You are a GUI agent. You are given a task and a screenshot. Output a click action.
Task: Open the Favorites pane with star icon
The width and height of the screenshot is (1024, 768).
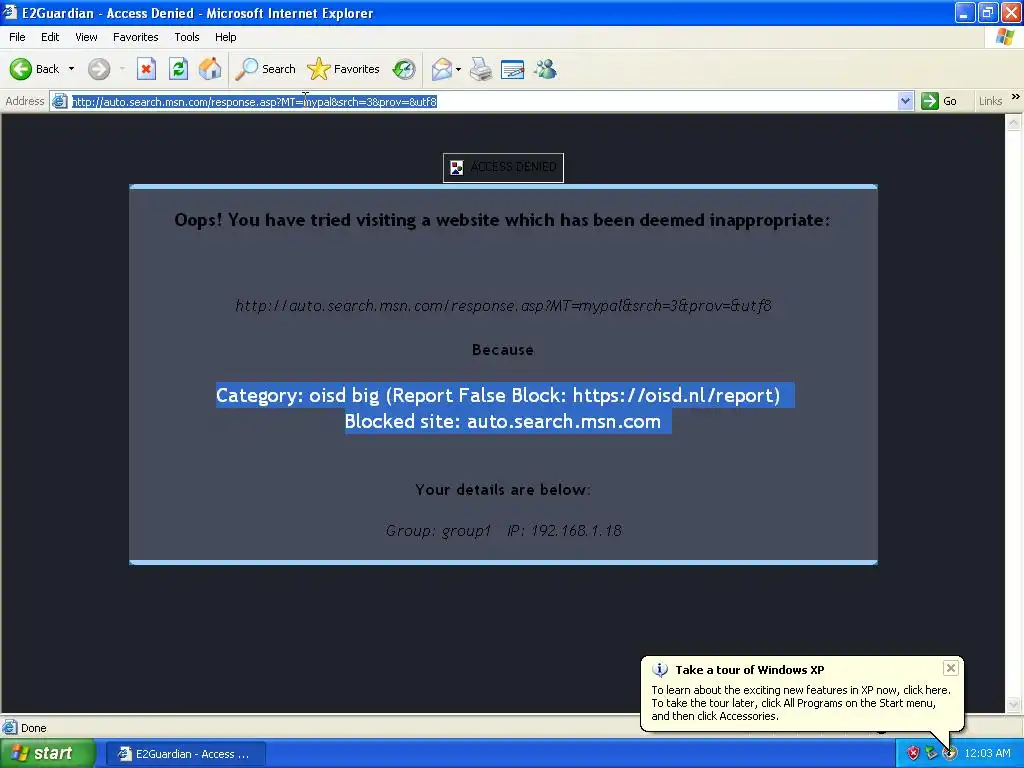pos(344,69)
